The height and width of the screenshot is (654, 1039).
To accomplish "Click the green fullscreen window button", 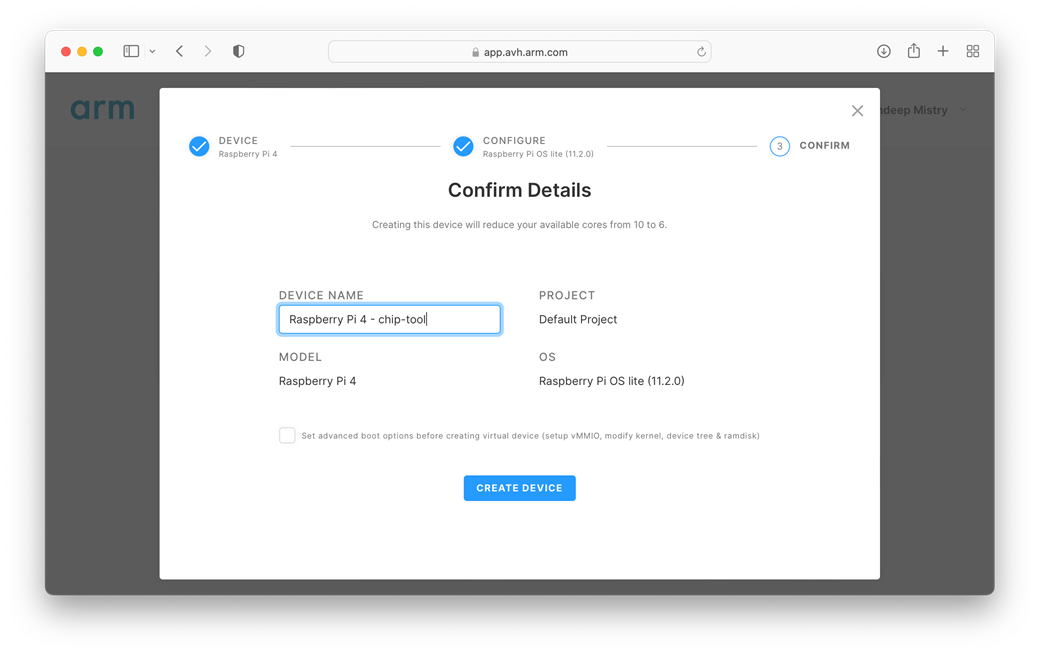I will click(x=98, y=52).
